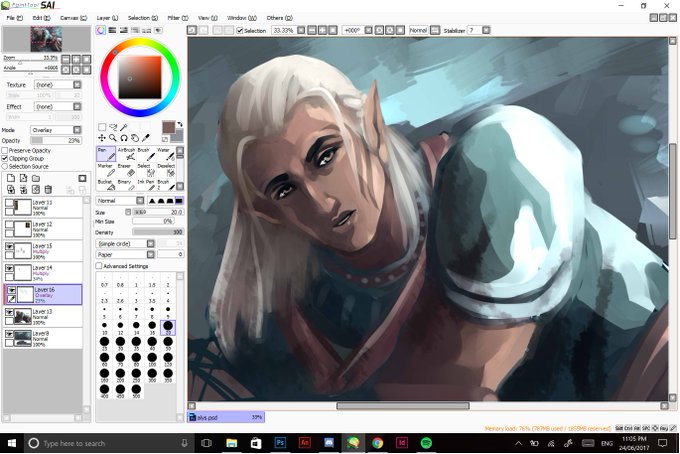
Task: Toggle the Selection checkbox in toolbar
Action: tap(239, 30)
